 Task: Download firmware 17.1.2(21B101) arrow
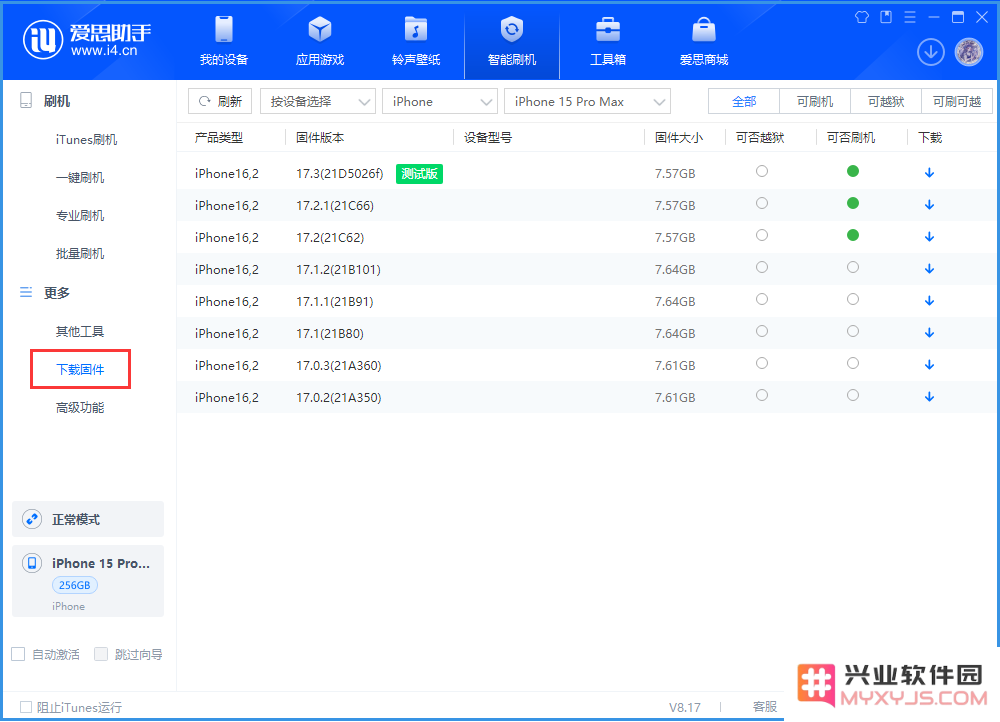[x=929, y=269]
